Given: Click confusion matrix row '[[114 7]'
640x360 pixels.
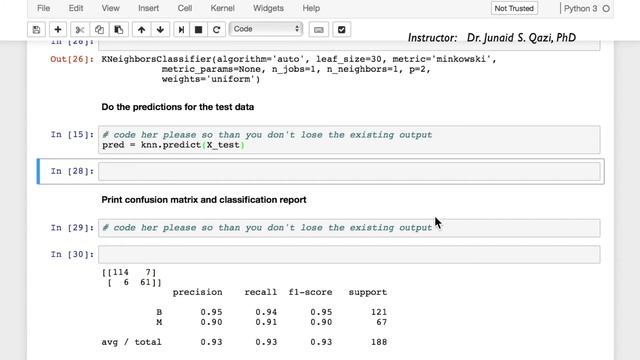Looking at the screenshot, I should [x=129, y=272].
